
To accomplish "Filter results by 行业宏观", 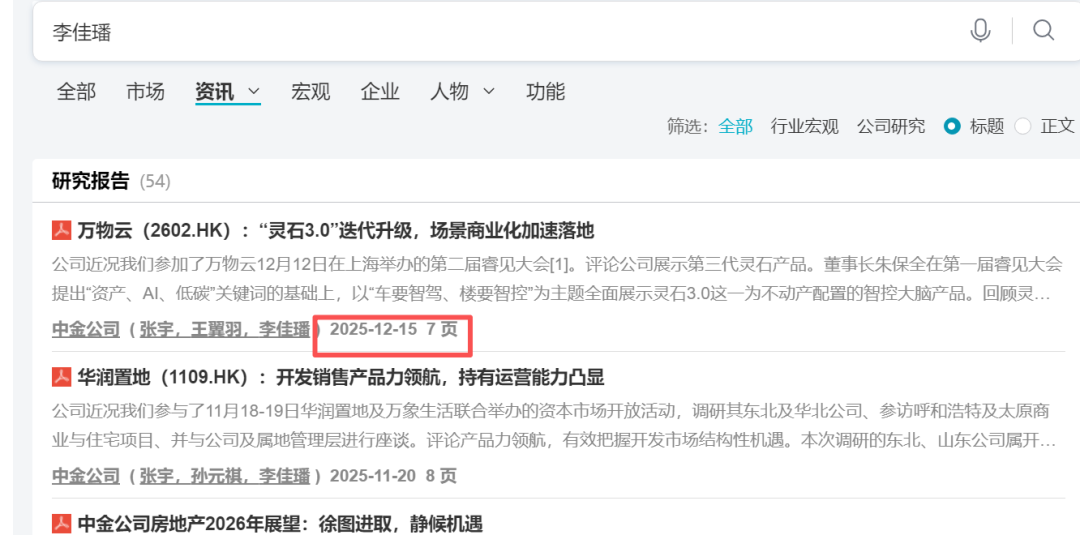I will [804, 126].
